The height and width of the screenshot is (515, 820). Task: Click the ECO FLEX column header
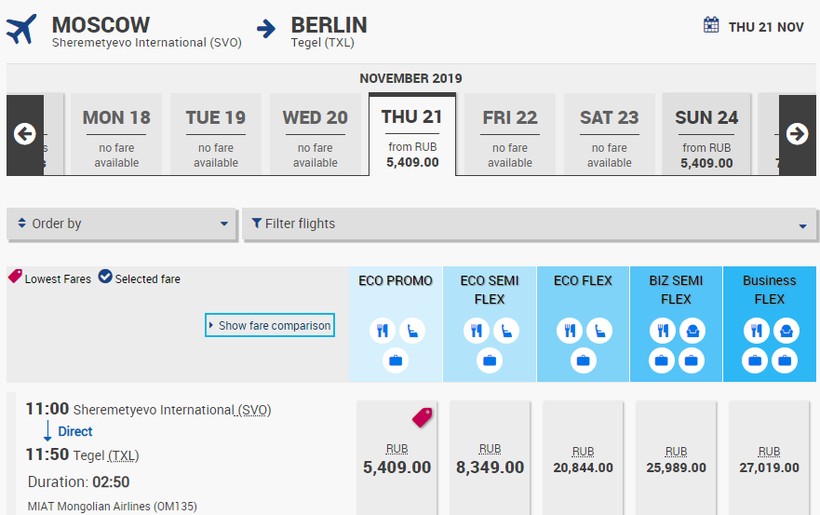tap(583, 281)
